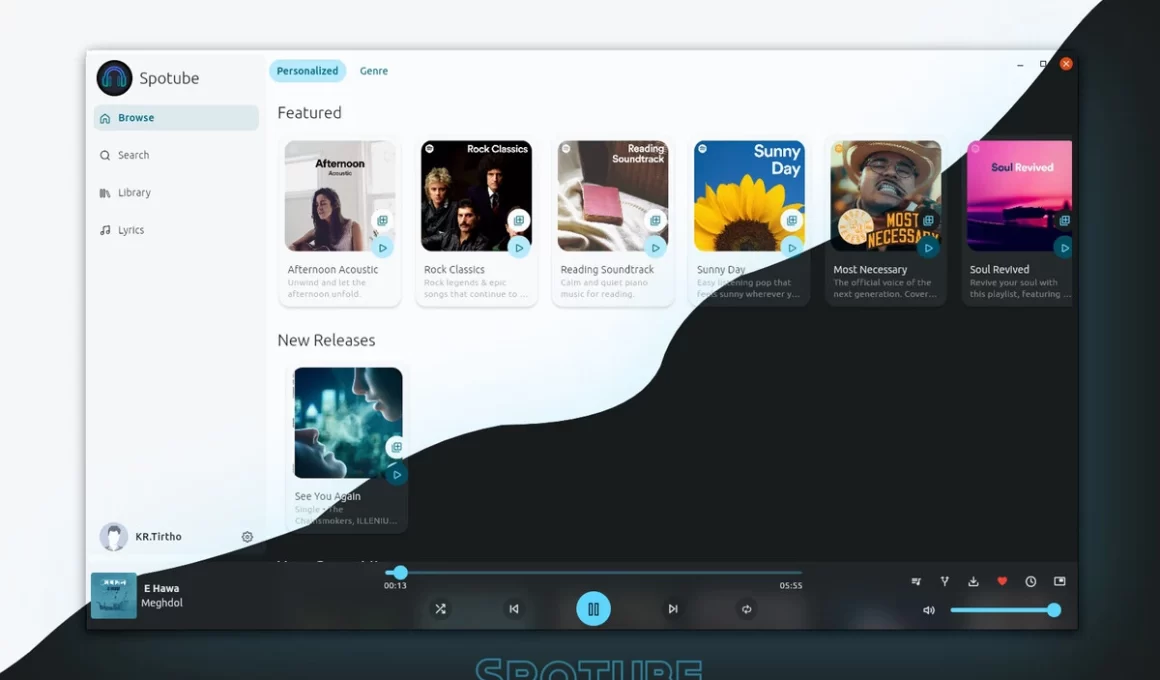
Task: Toggle repeat mode
Action: point(746,609)
